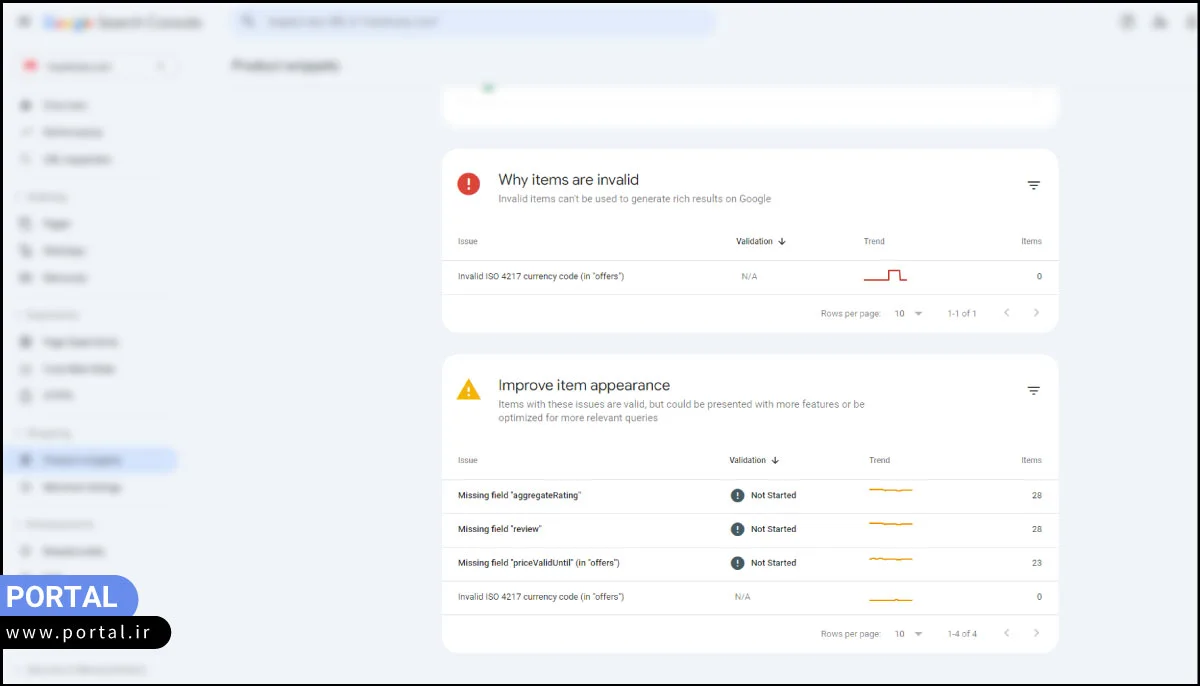Open filter options on Improve item appearance card
Image resolution: width=1200 pixels, height=686 pixels.
(1033, 390)
